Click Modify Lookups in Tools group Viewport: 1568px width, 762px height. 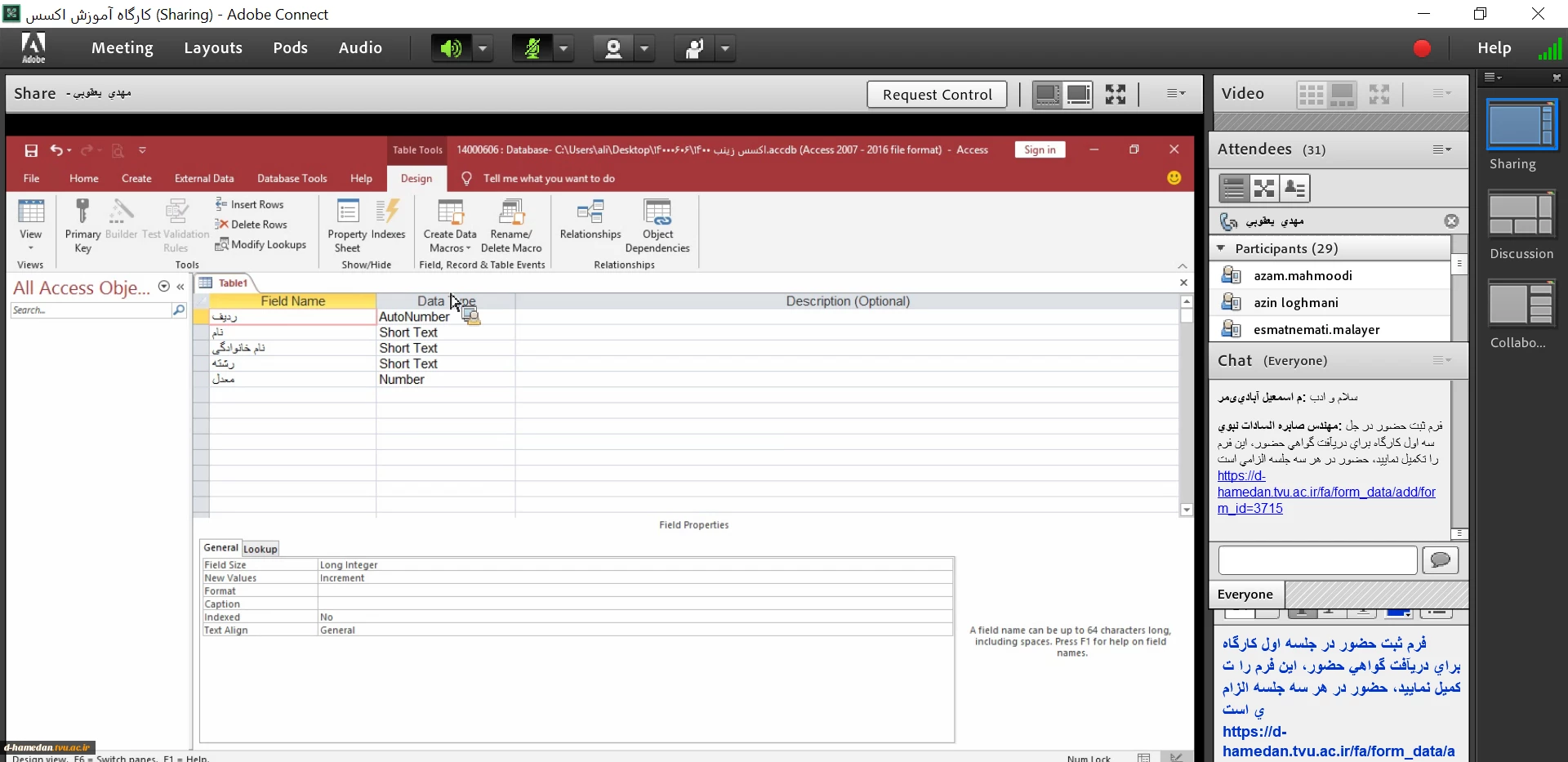point(261,244)
